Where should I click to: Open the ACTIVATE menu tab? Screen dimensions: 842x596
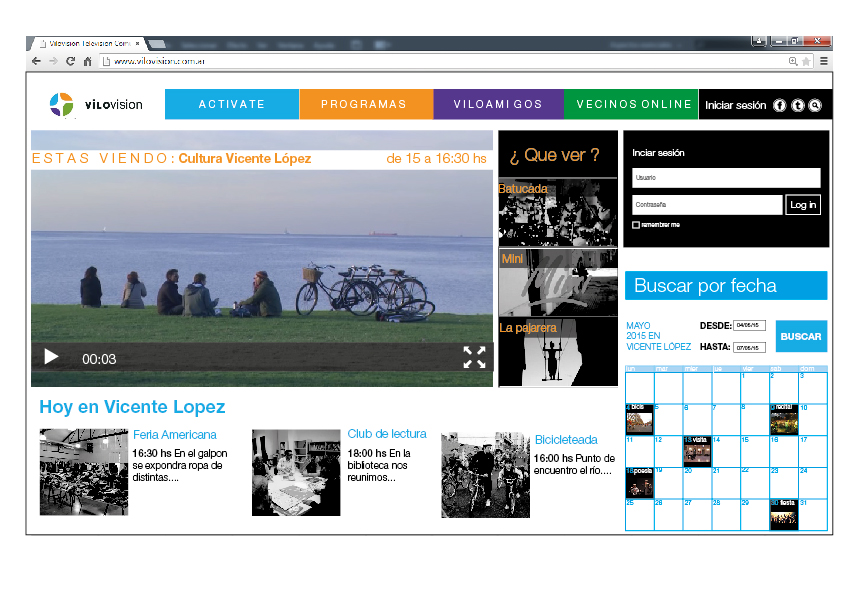(x=232, y=104)
